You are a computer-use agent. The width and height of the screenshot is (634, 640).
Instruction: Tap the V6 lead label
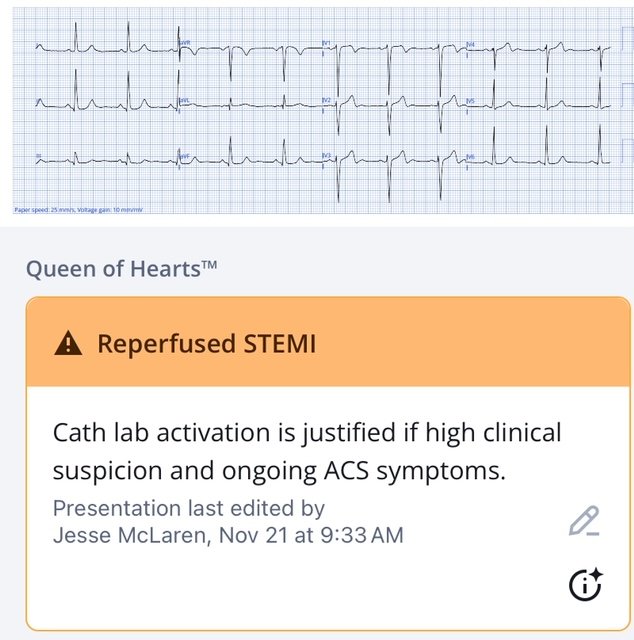pyautogui.click(x=471, y=156)
